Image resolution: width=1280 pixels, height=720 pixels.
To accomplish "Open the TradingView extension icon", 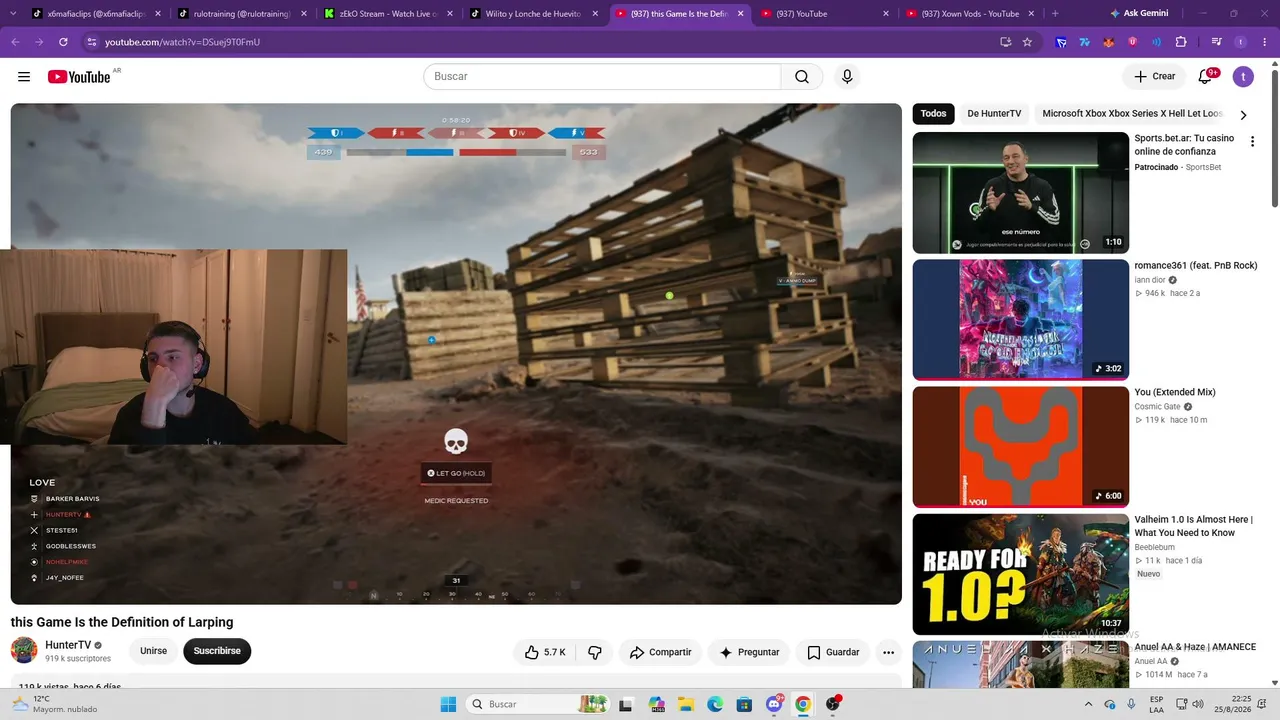I will pyautogui.click(x=1084, y=42).
